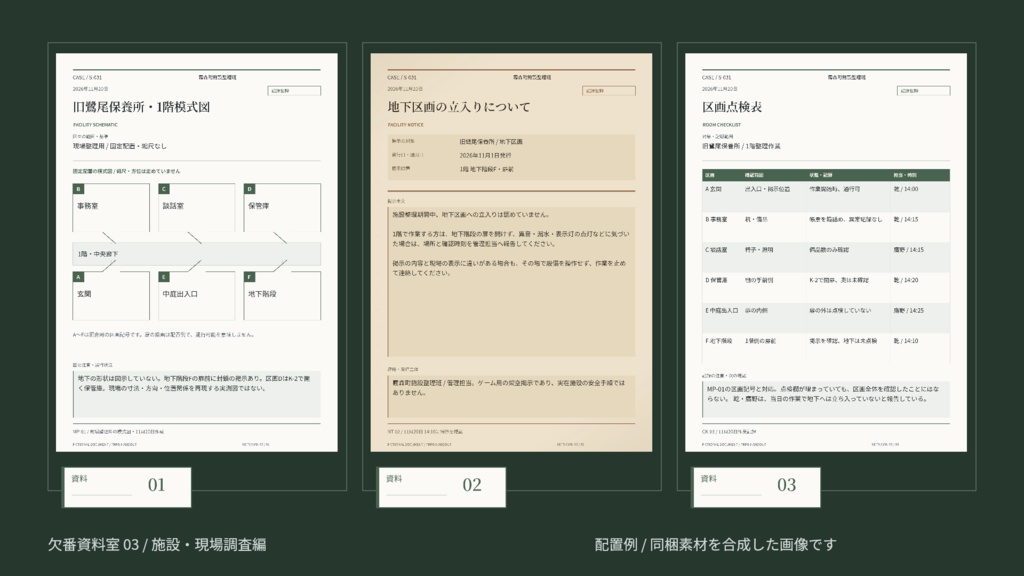Click the 事務室 room label in the schematic

[x=88, y=206]
